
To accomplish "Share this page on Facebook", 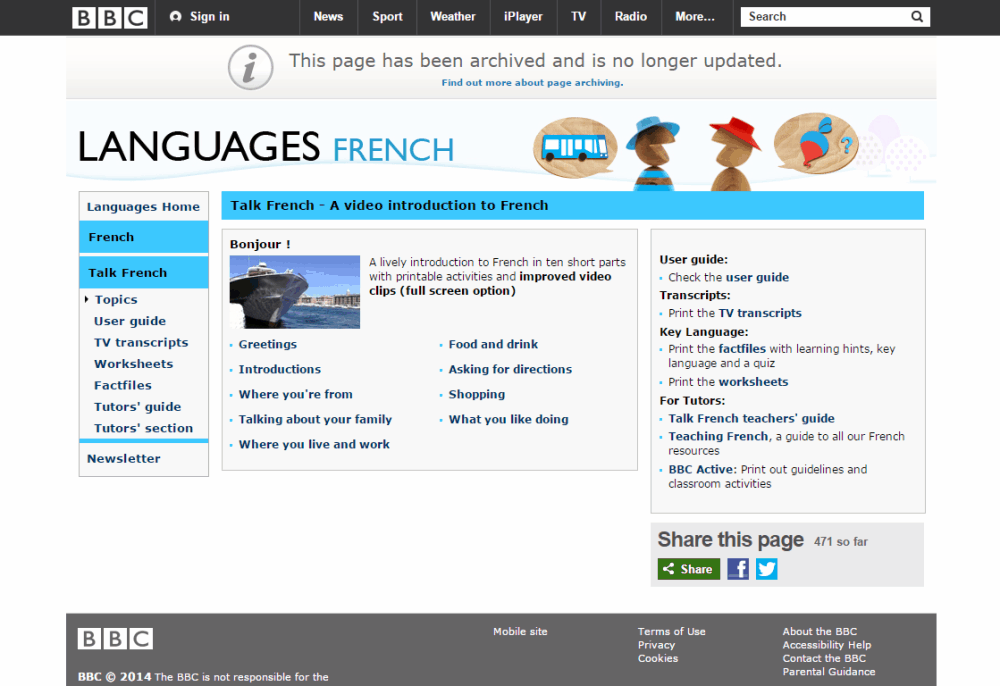I will [738, 569].
